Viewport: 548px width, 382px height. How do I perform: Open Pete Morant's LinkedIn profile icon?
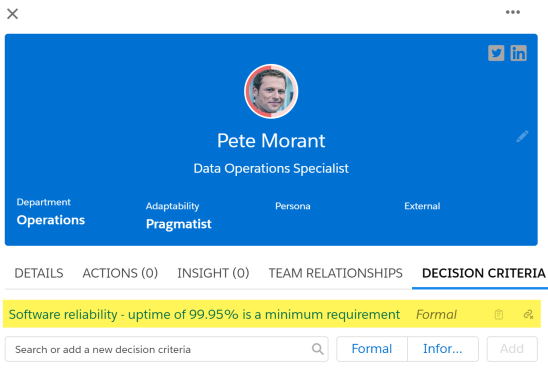coord(518,53)
